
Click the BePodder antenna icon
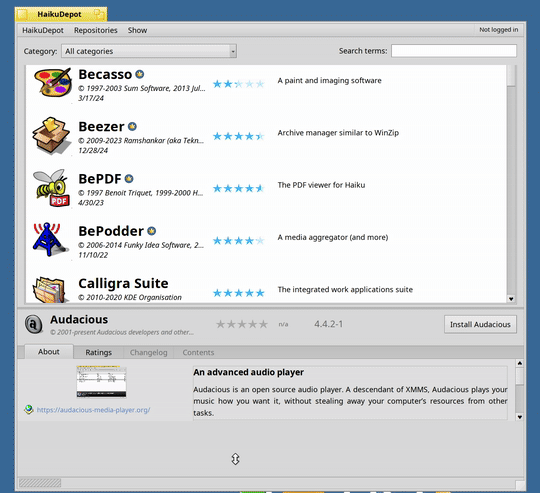51,240
